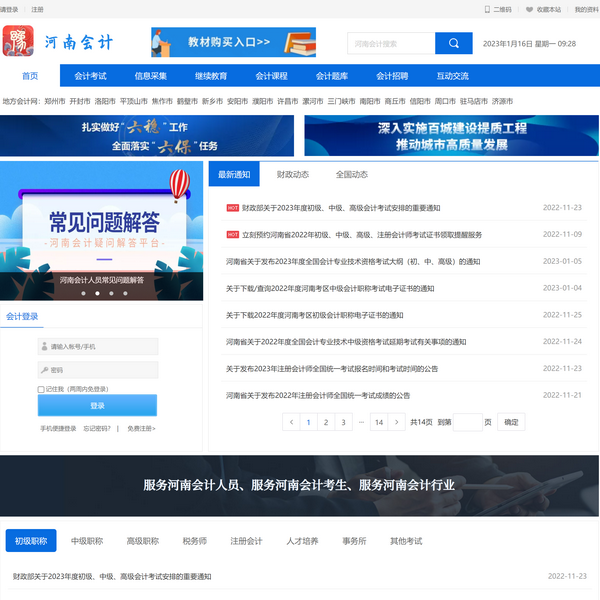Go to previous page using left arrow

[x=292, y=422]
